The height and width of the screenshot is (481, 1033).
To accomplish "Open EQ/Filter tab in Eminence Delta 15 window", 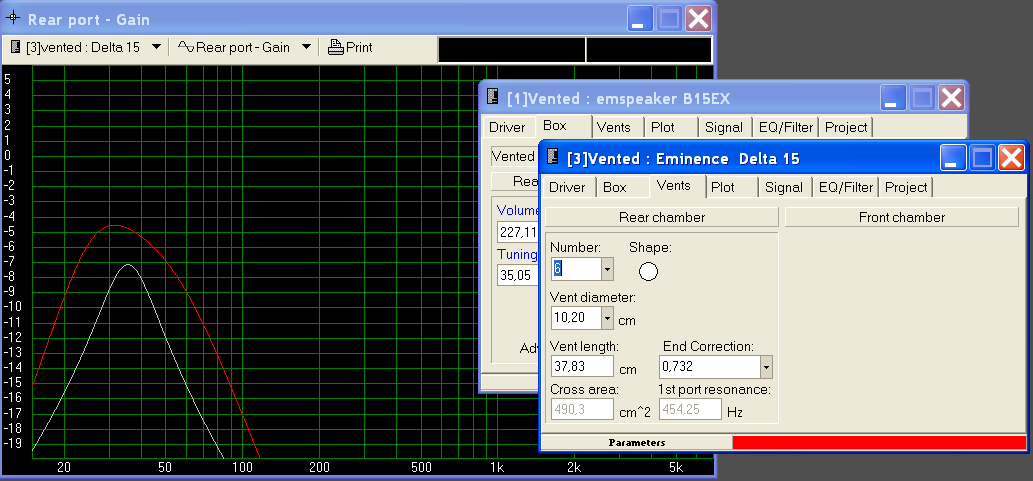I will coord(846,188).
